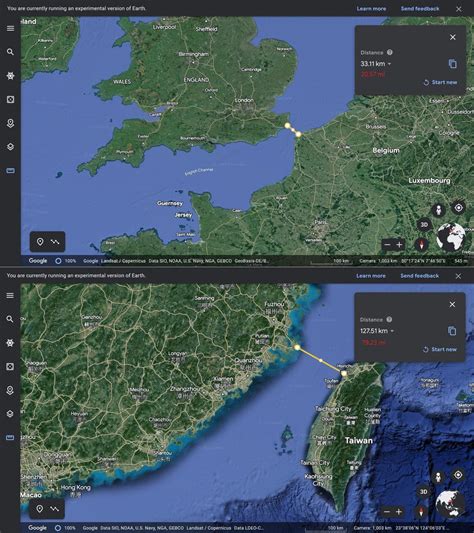Open Projects pin icon in top window sidebar
This screenshot has width=474, height=533.
11,123
